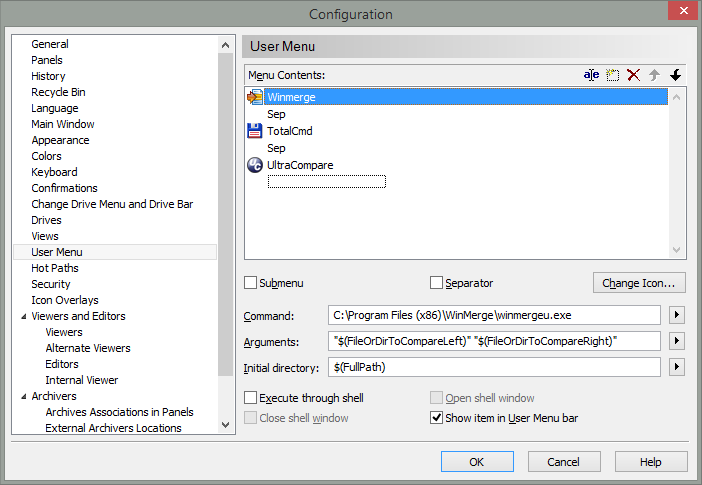The image size is (702, 485).
Task: Click the Cancel button
Action: tap(564, 462)
